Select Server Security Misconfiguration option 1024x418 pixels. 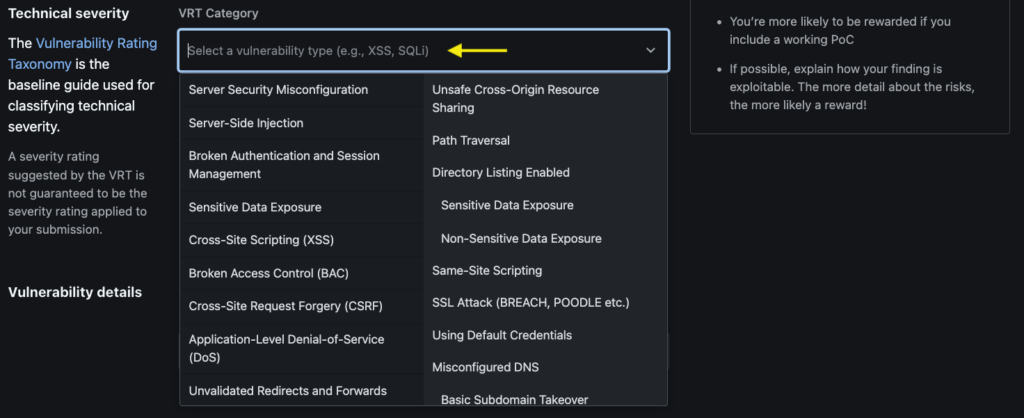tap(278, 90)
